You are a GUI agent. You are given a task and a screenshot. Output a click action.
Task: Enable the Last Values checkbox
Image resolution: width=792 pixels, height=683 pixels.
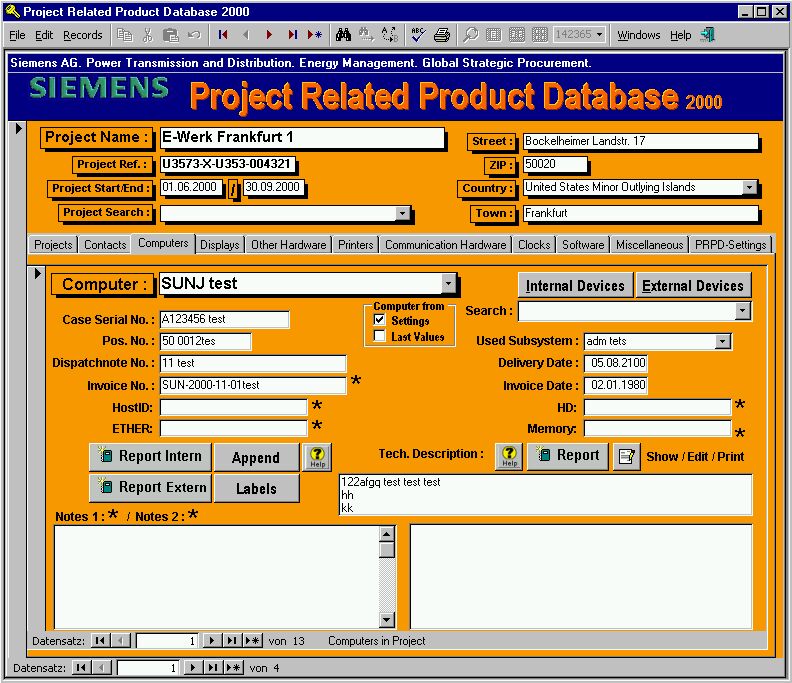point(379,336)
